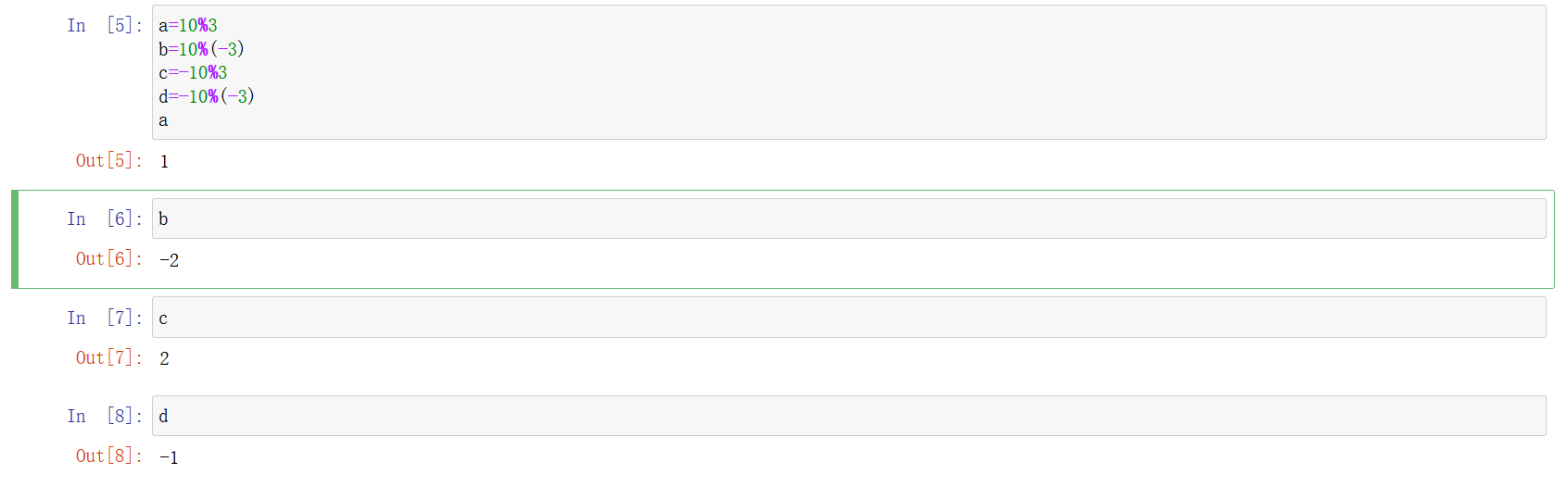Click the In [8] prompt label

point(104,417)
